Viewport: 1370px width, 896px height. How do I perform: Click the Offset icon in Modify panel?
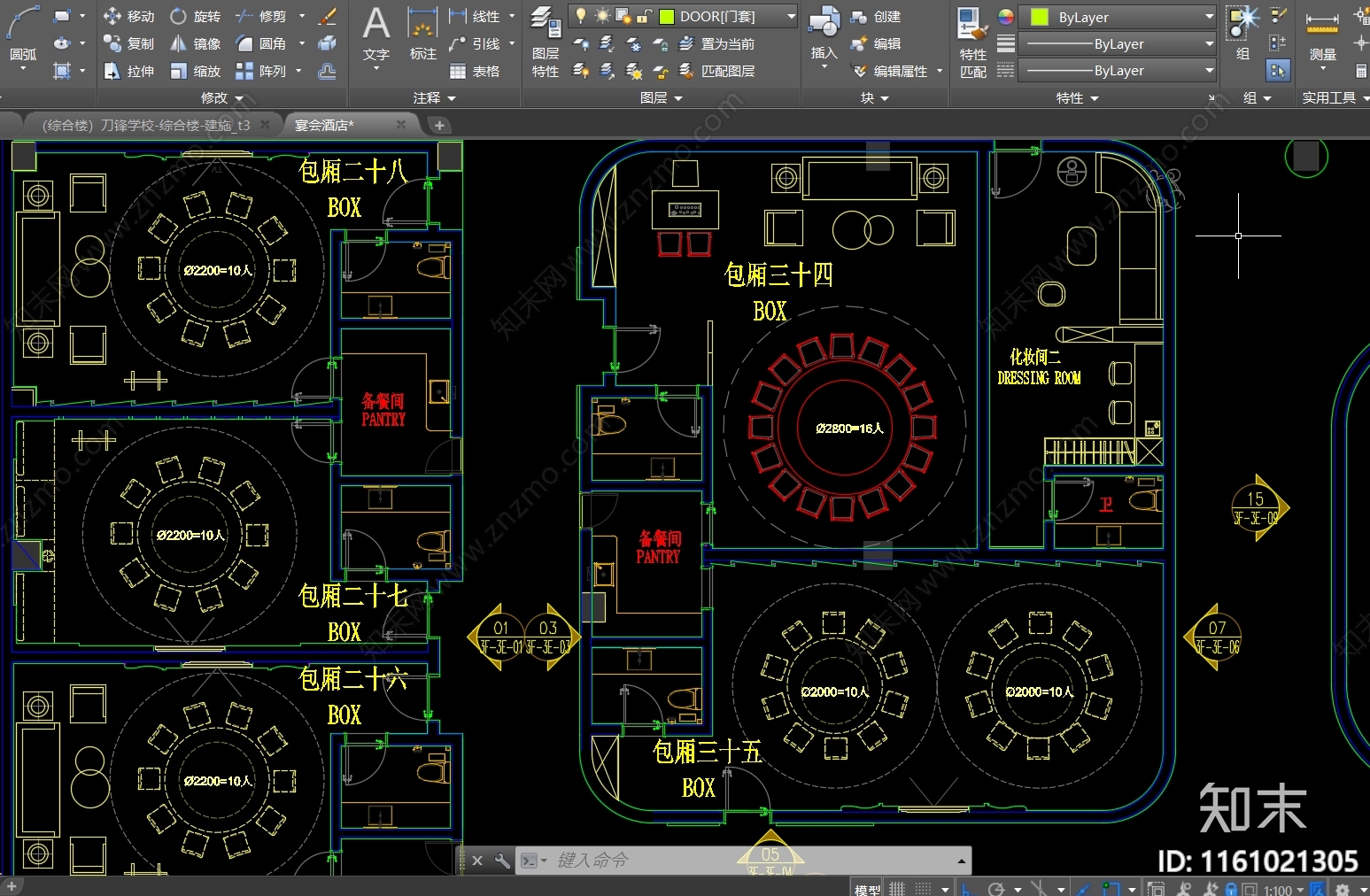[327, 71]
